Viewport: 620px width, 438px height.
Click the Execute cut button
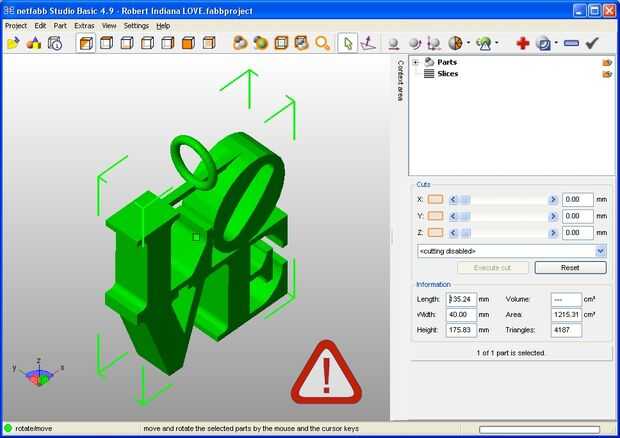tap(493, 268)
